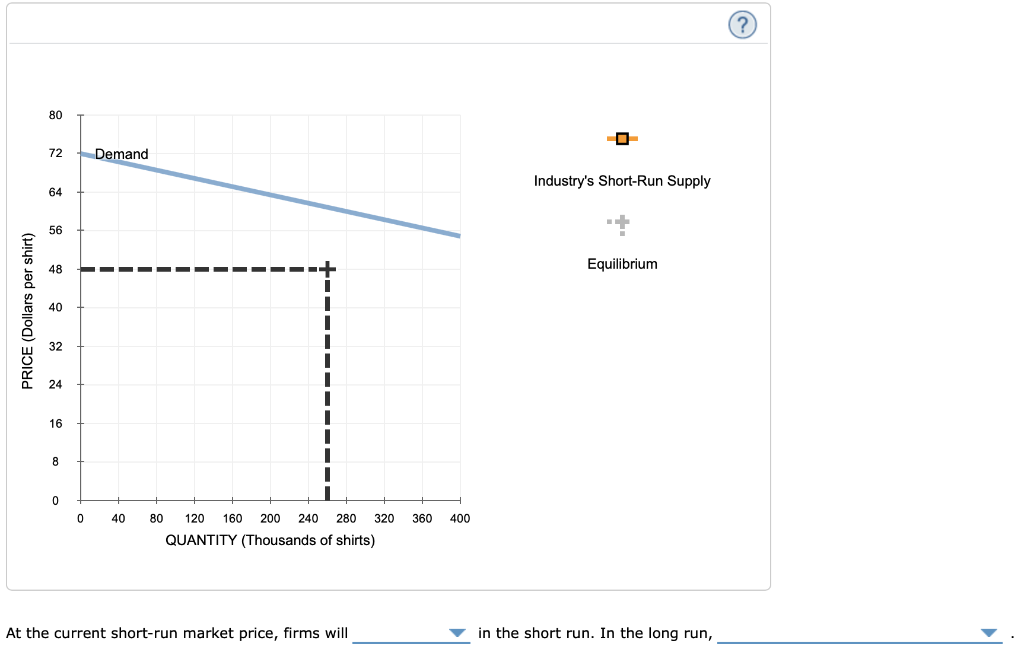Image resolution: width=1024 pixels, height=656 pixels.
Task: Click the intersection point at quantity 260
Action: pyautogui.click(x=328, y=268)
